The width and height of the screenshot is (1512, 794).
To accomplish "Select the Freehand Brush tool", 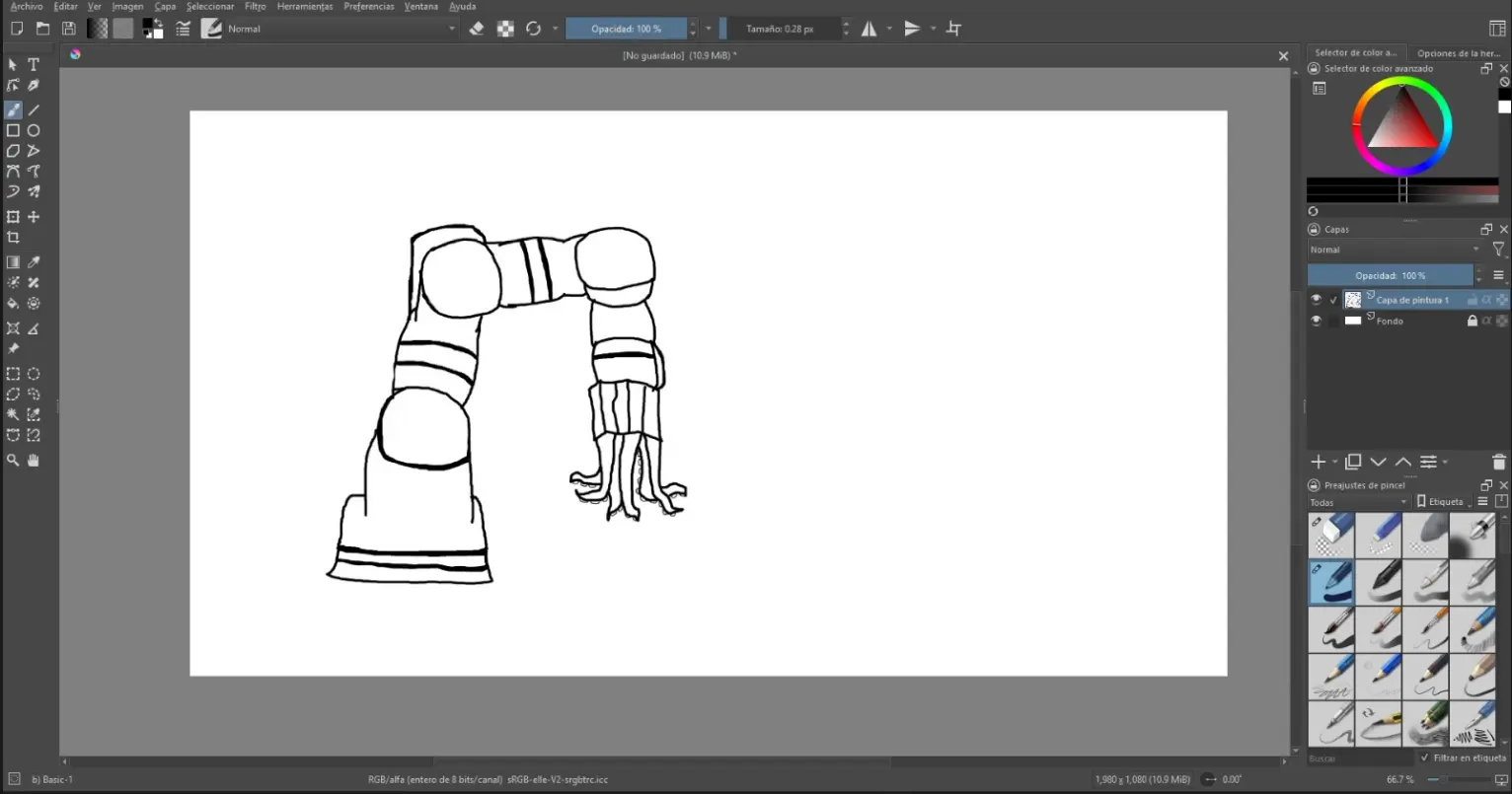I will pyautogui.click(x=13, y=109).
